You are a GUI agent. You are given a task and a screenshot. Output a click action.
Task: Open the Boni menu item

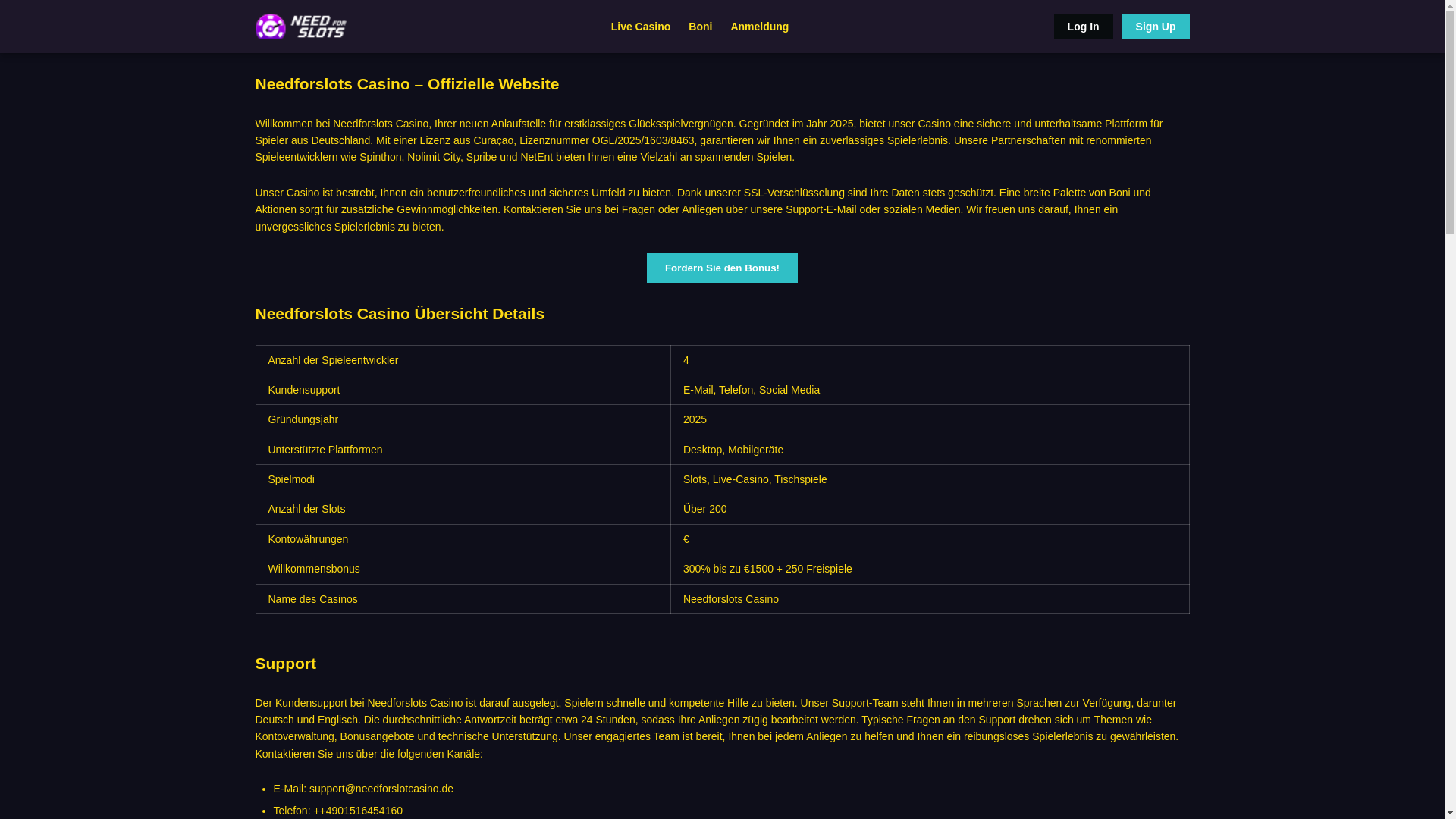point(700,27)
